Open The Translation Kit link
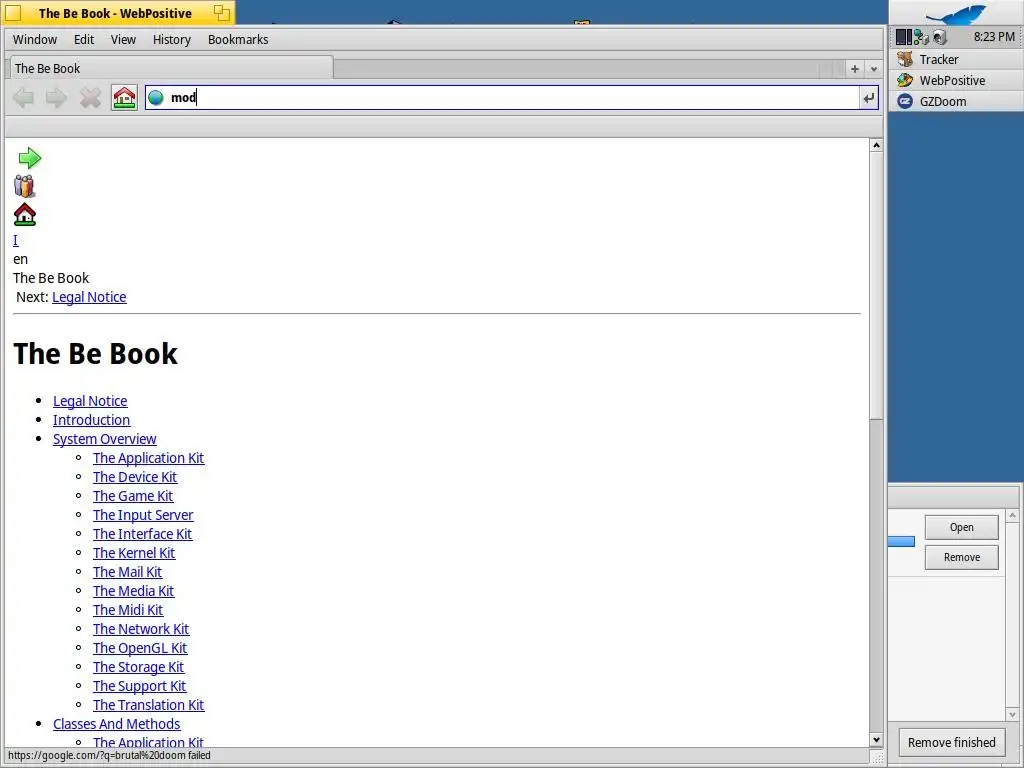 pos(148,704)
